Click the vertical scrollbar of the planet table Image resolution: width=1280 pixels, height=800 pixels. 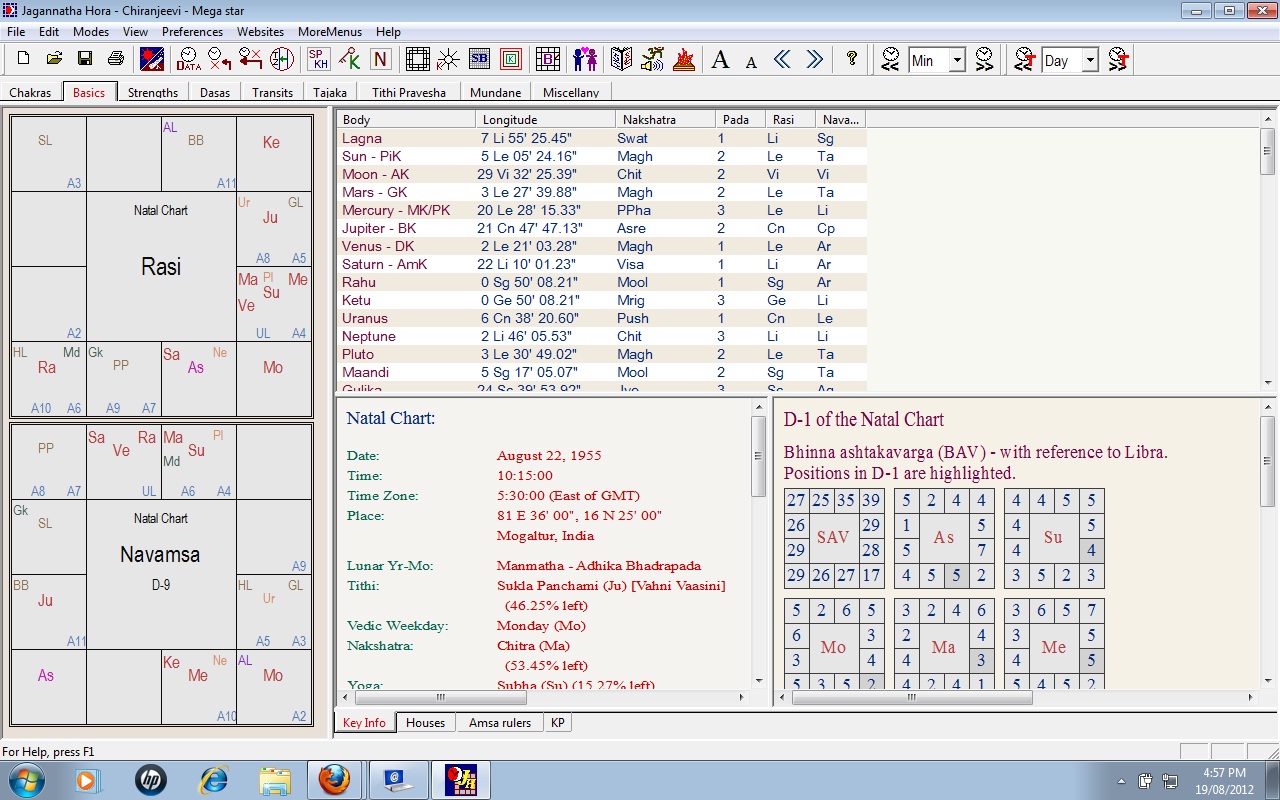coord(1267,250)
